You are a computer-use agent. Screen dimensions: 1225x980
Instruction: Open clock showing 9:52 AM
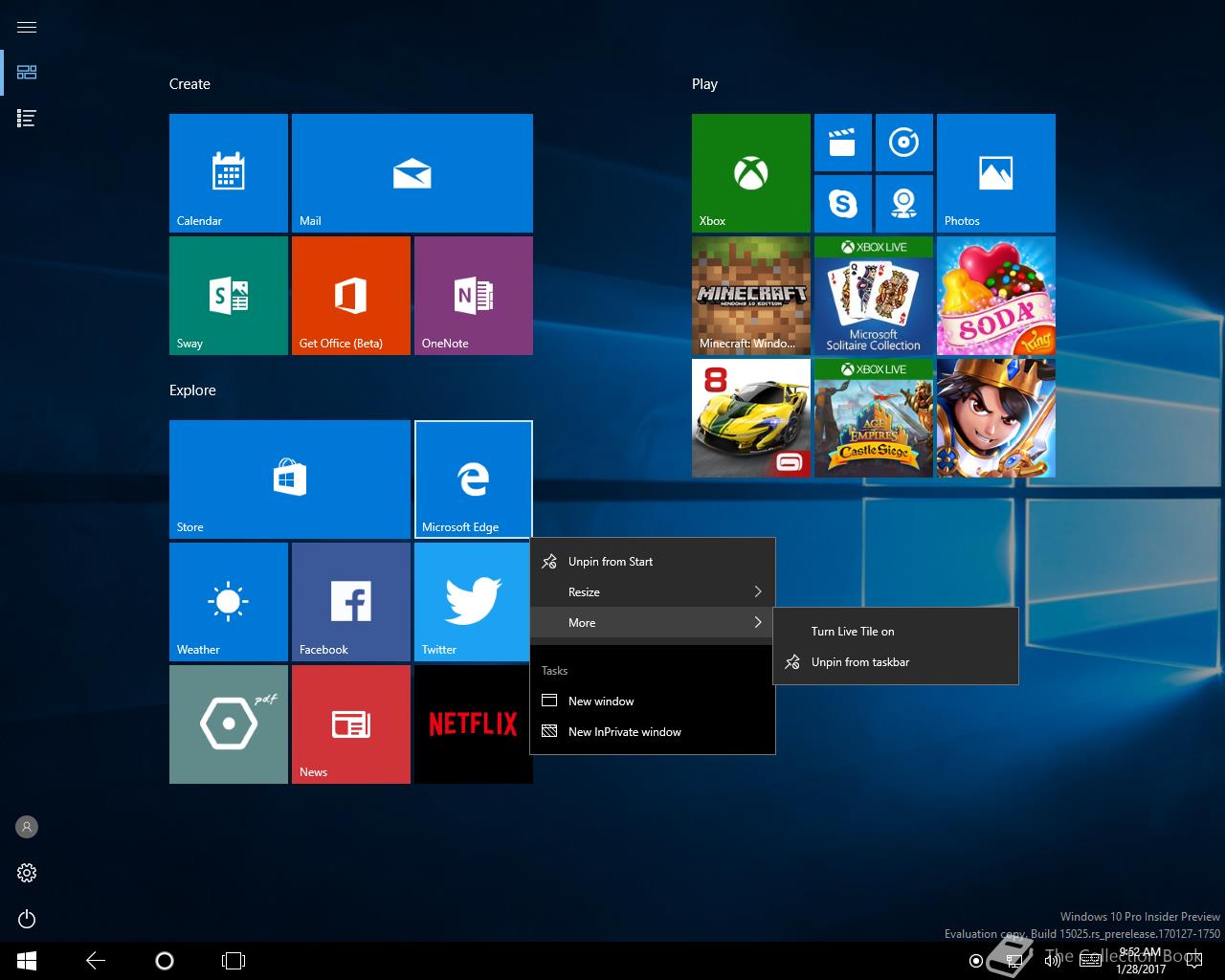click(x=1141, y=961)
